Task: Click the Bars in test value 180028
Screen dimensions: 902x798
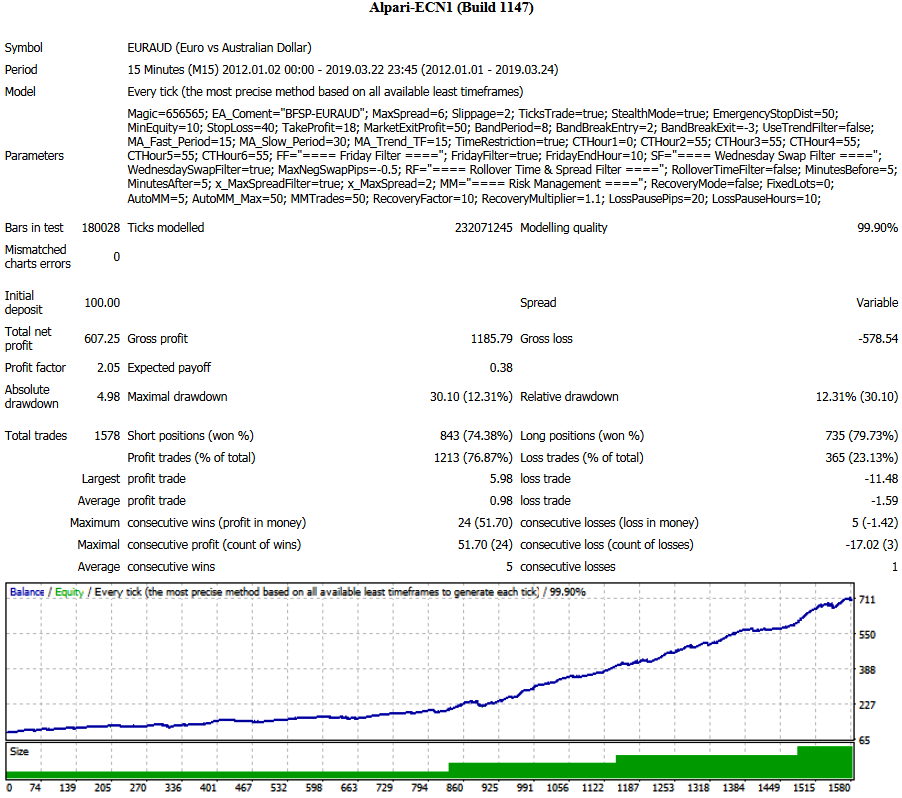Action: (101, 228)
